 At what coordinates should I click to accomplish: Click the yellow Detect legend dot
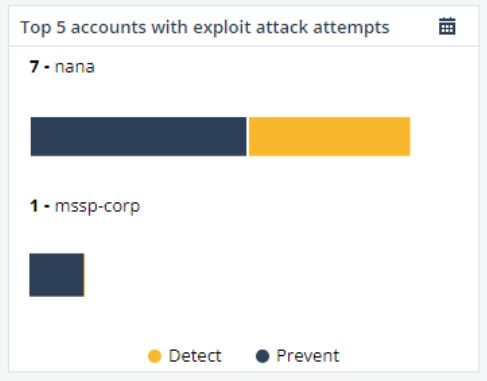coord(155,356)
